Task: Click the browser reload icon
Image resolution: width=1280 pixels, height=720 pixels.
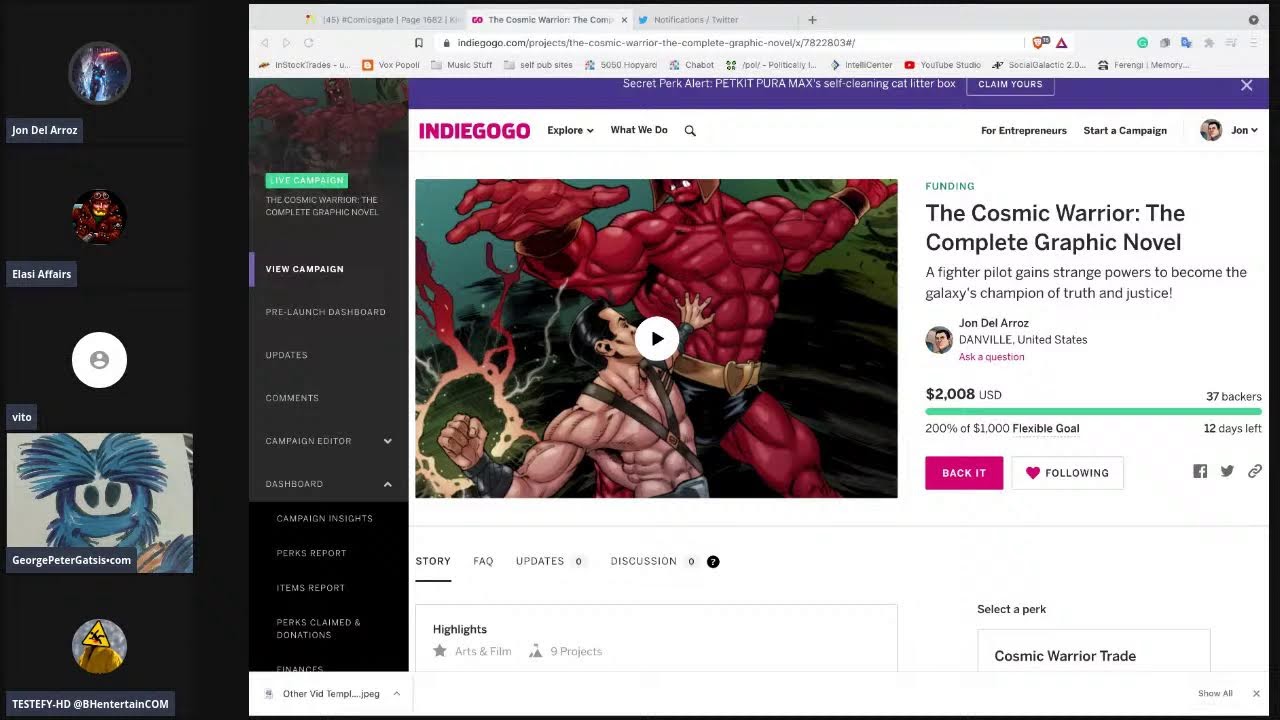Action: (308, 43)
